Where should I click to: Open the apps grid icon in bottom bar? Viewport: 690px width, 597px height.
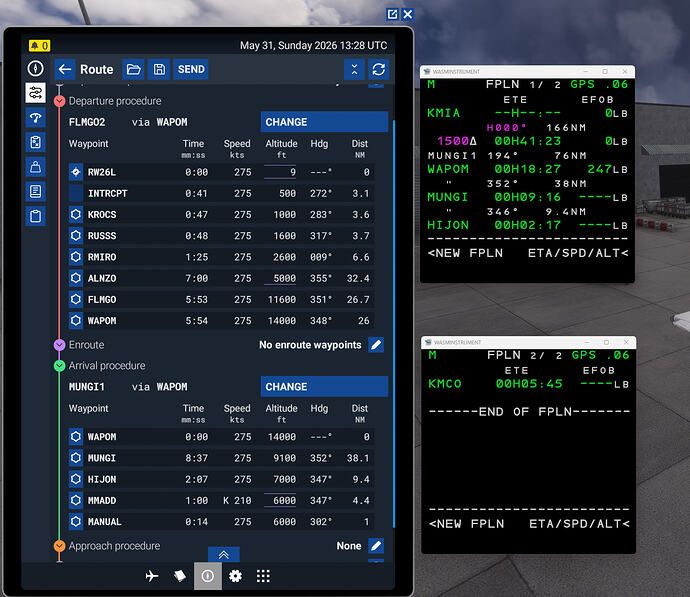pos(263,576)
